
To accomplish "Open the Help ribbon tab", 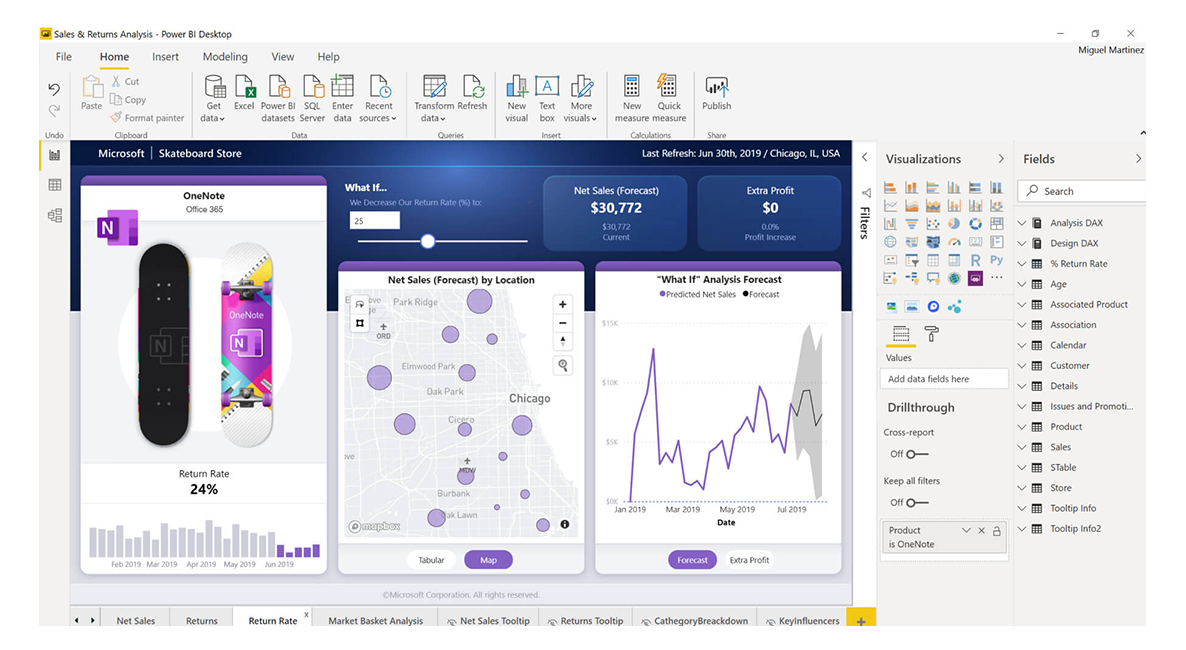I will click(328, 57).
